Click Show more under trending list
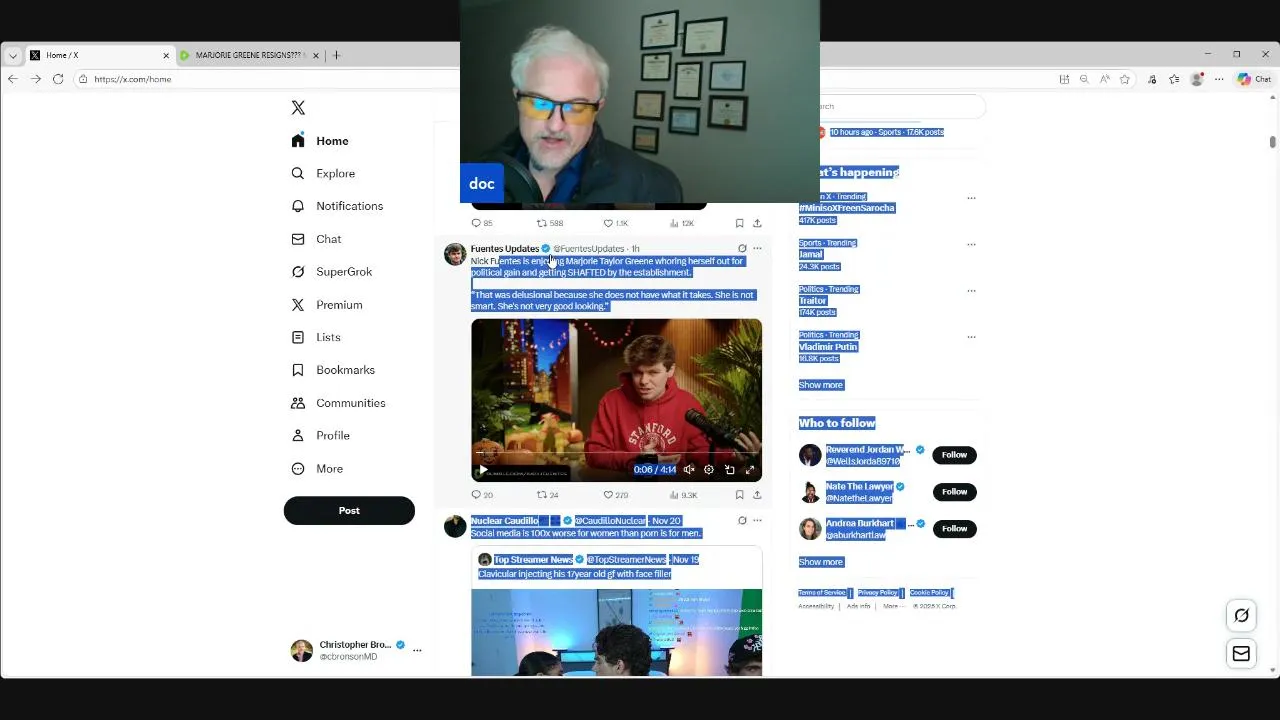1280x720 pixels. pyautogui.click(x=821, y=385)
